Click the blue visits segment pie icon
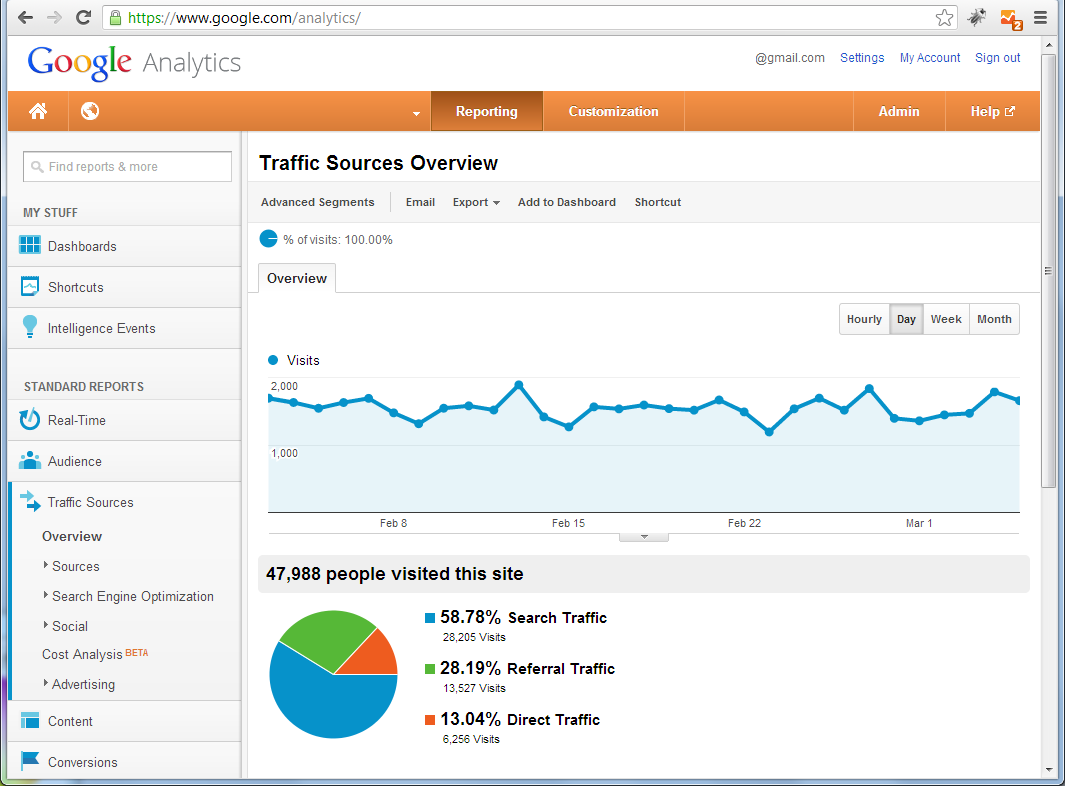This screenshot has height=786, width=1065. click(268, 239)
